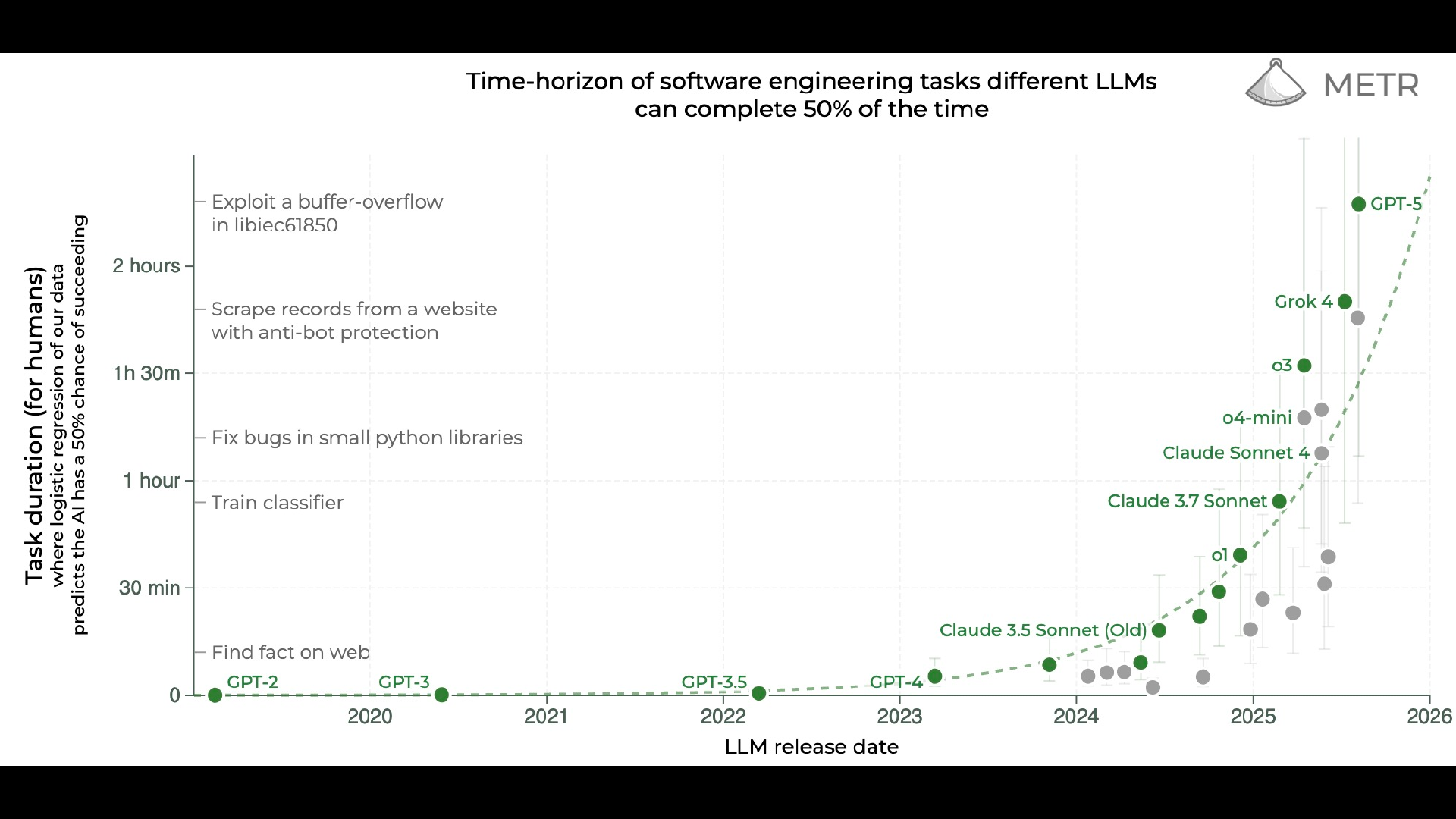Click the "2021" x-axis tick label

(546, 717)
